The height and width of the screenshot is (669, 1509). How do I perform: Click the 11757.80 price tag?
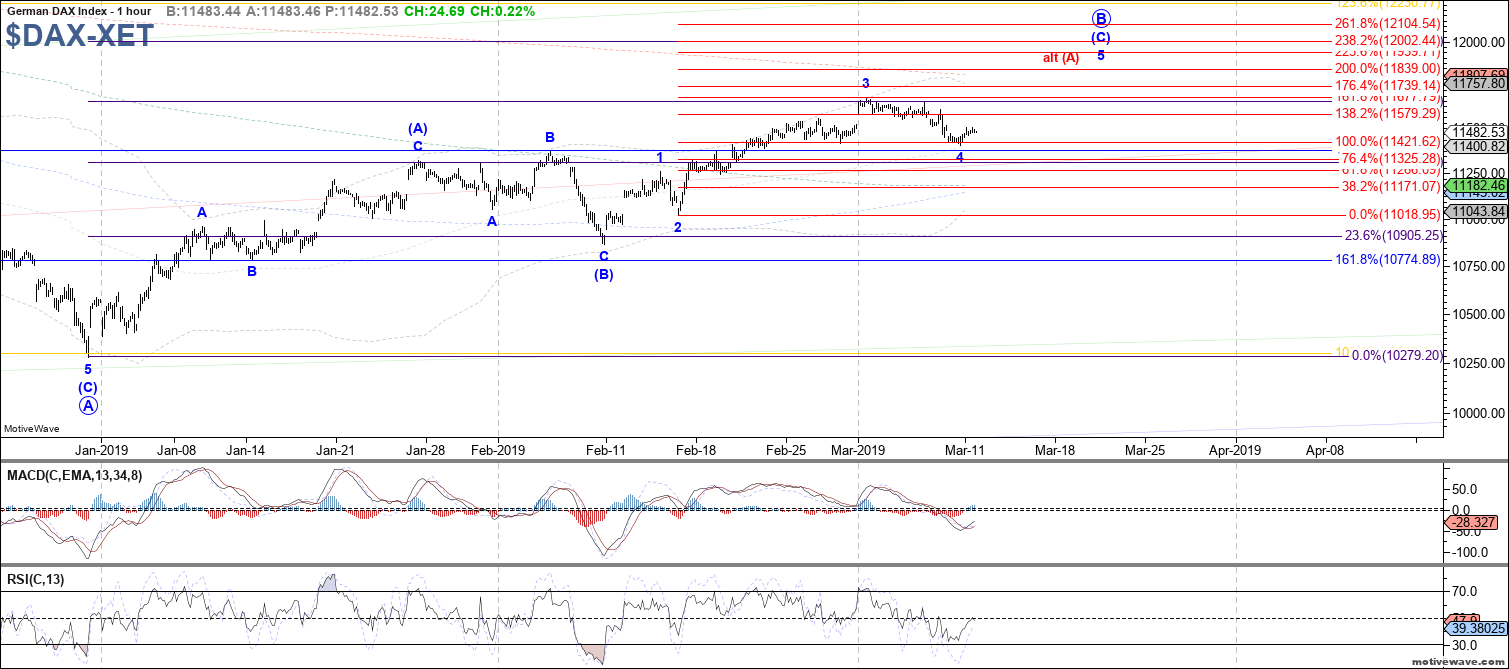click(x=1476, y=84)
